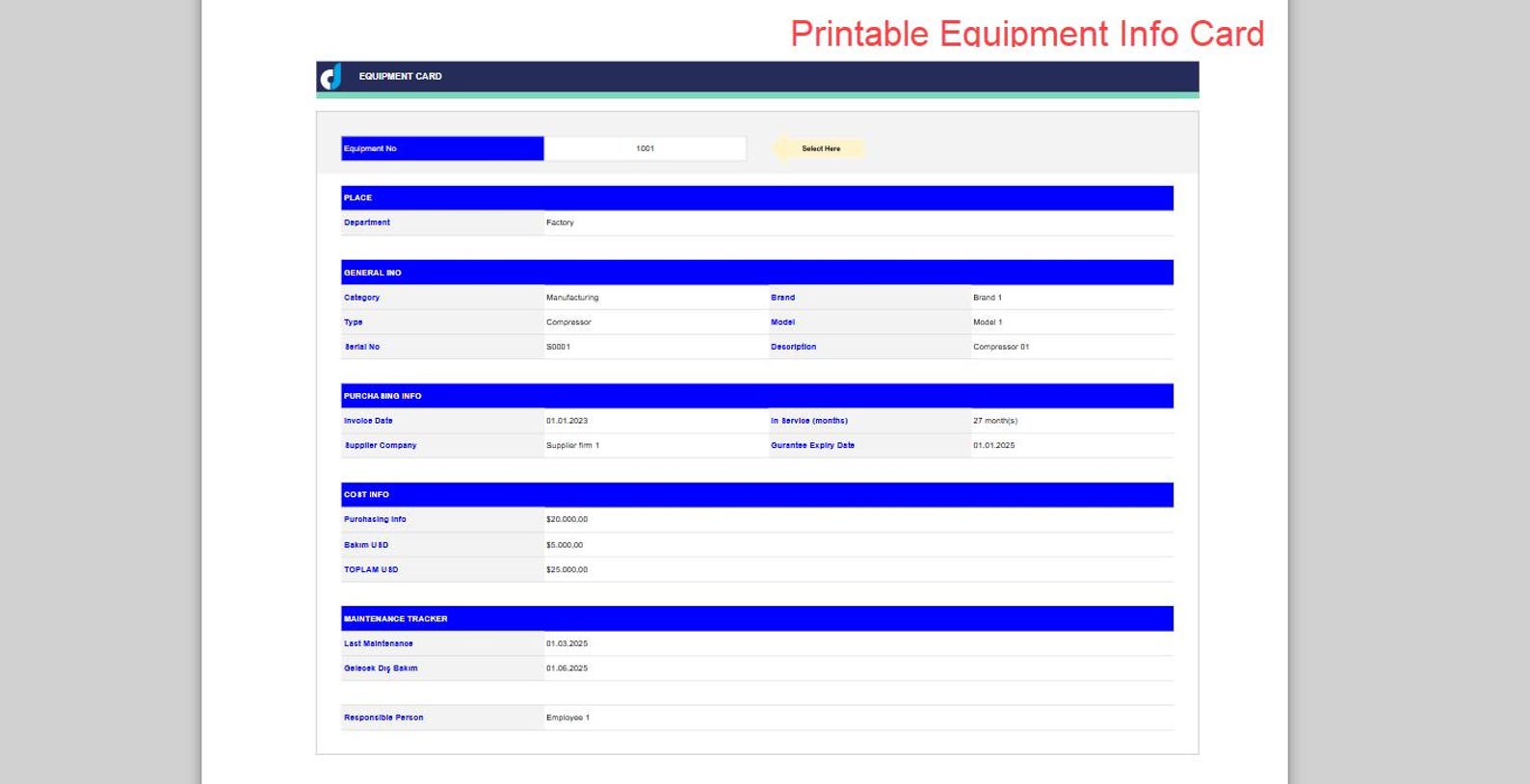This screenshot has width=1530, height=784.
Task: Click the TOPLAM amount '$25.000,00'
Action: tap(567, 569)
